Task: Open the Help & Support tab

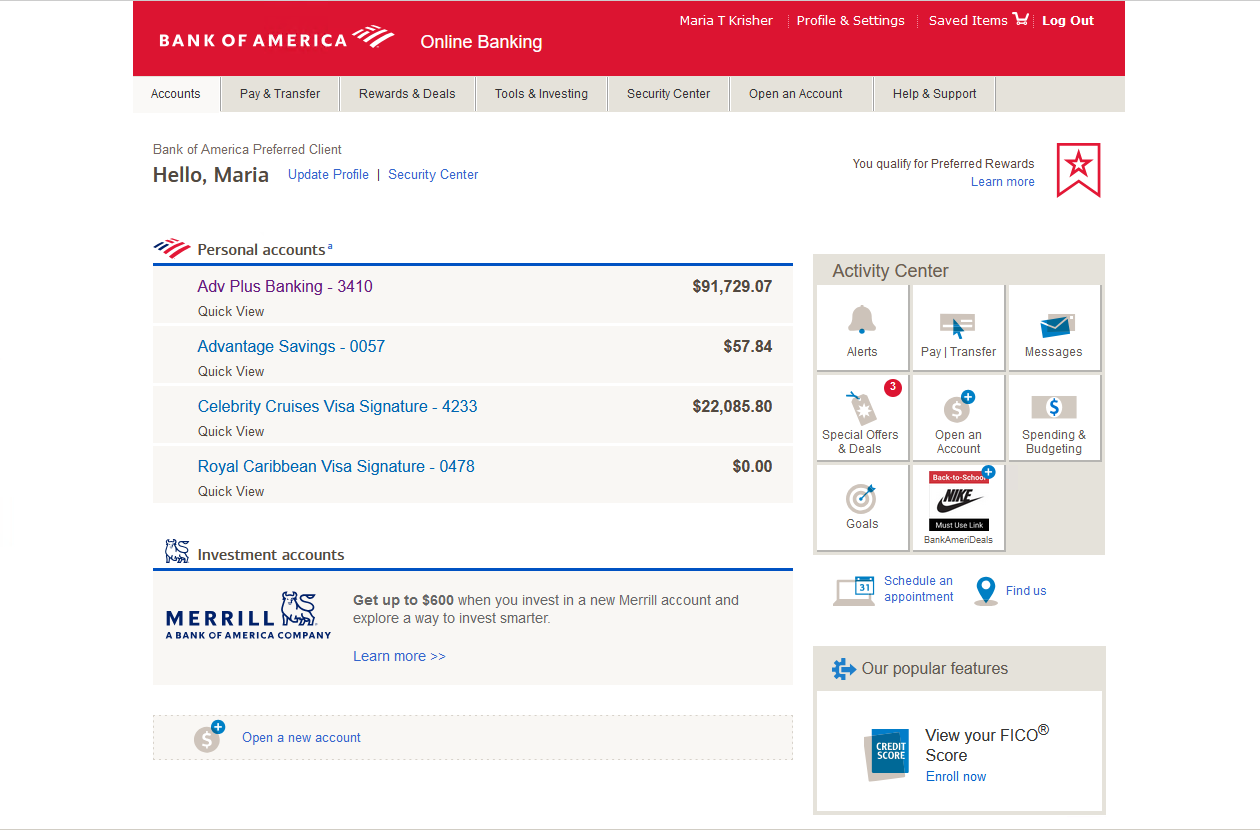Action: 934,94
